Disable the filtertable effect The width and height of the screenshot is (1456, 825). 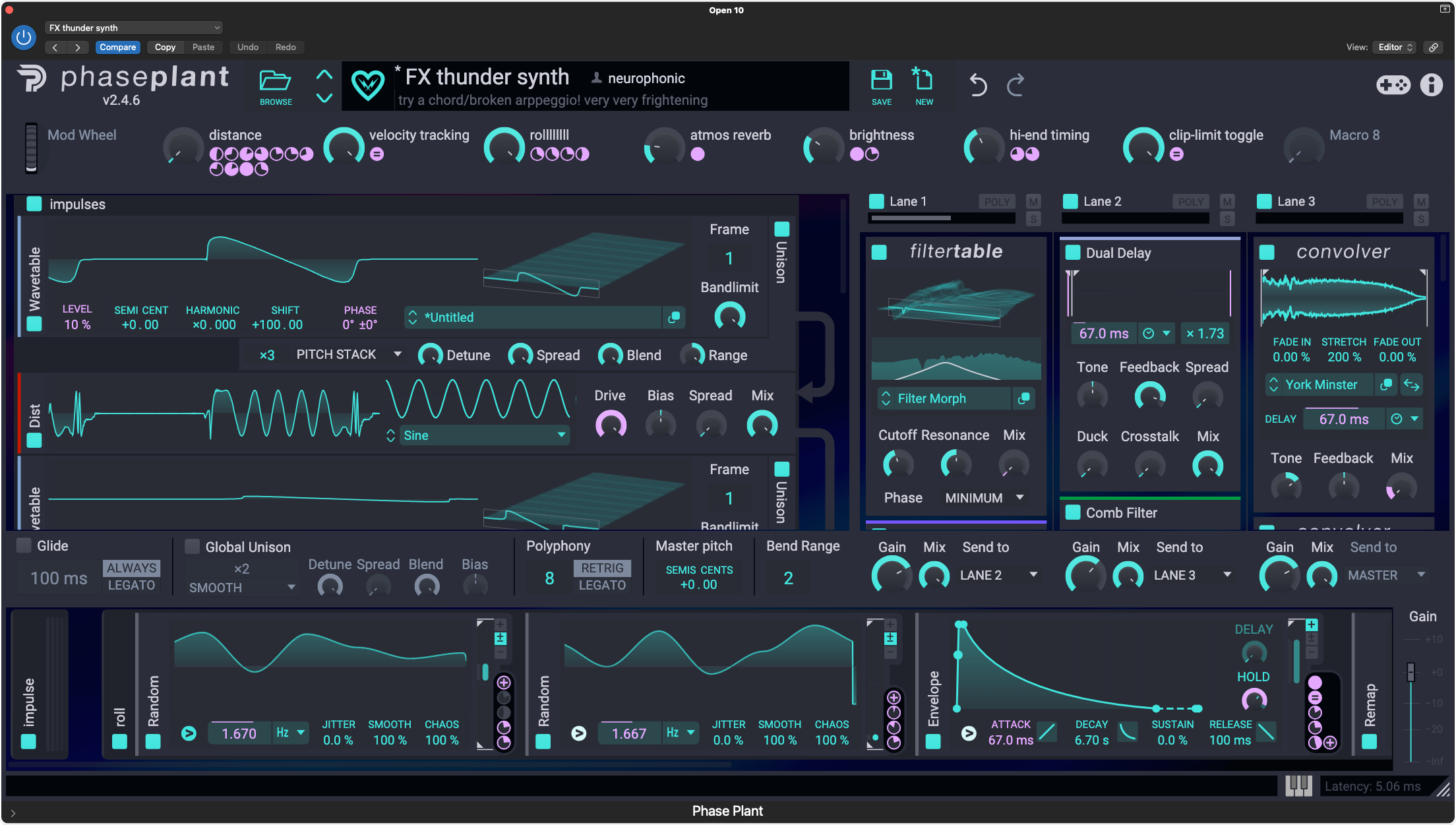coord(879,253)
